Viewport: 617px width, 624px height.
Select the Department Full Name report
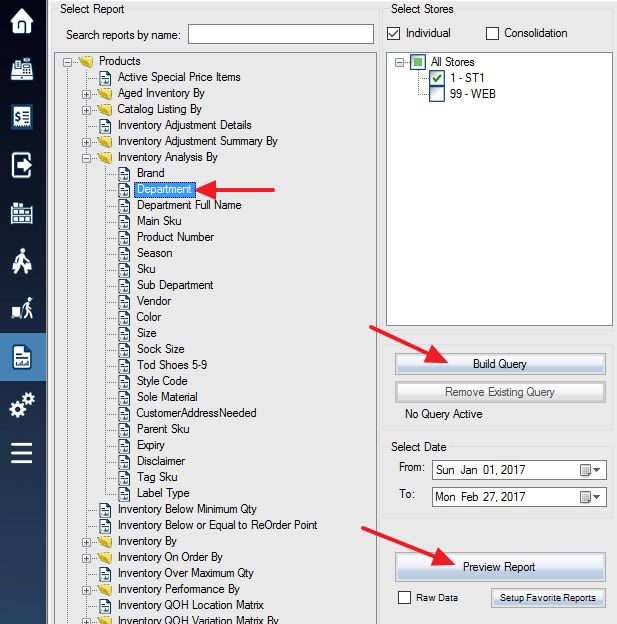click(189, 205)
